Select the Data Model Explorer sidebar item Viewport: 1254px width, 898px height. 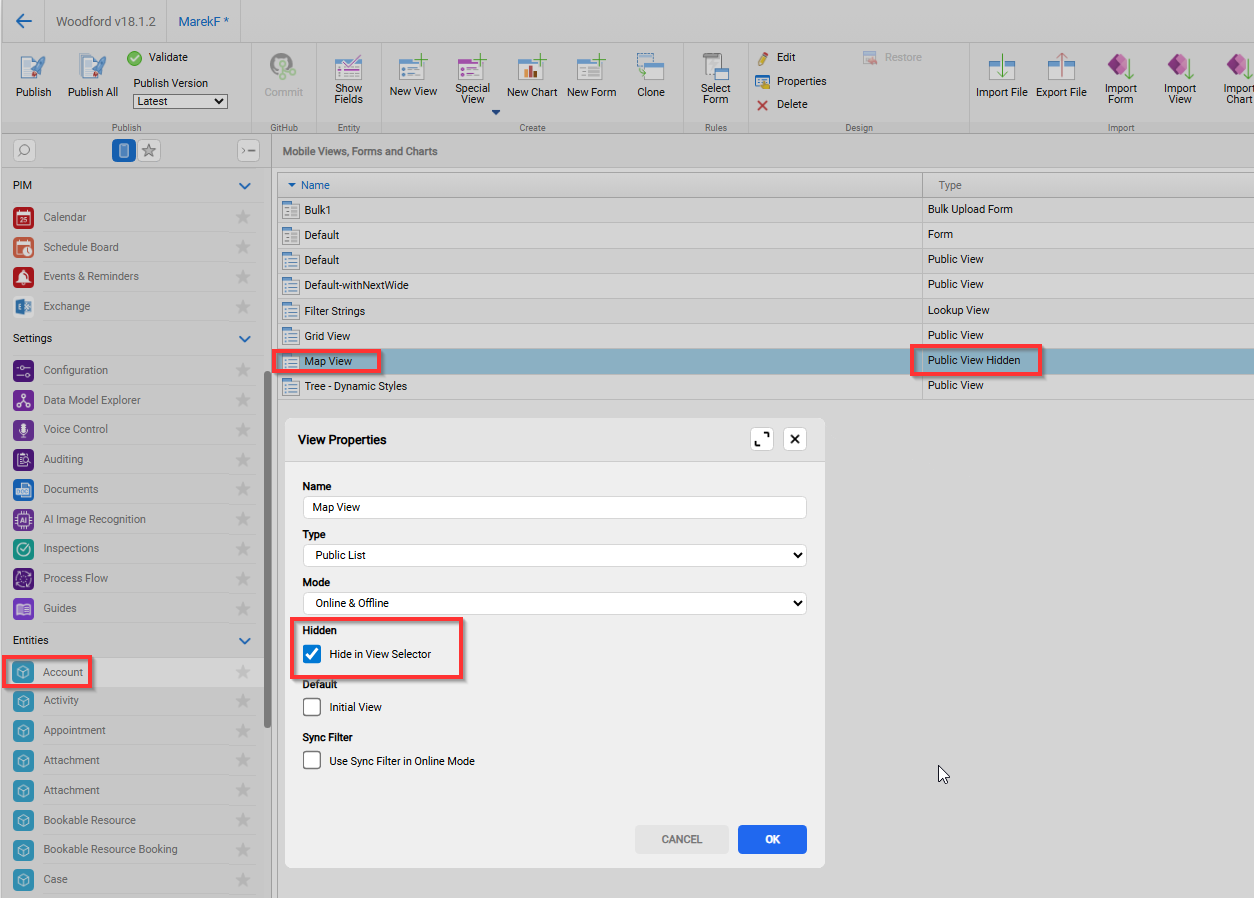point(92,400)
